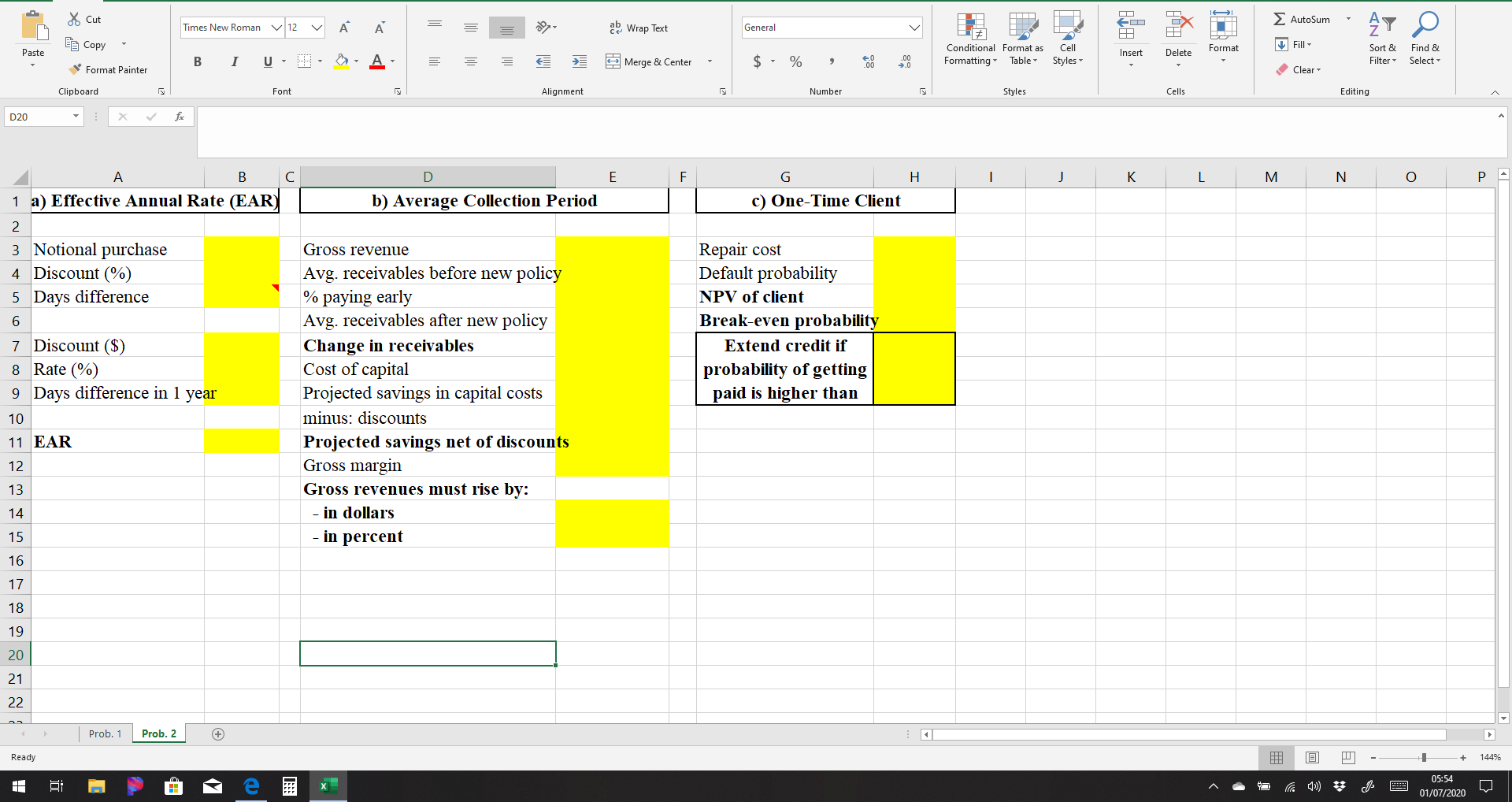Apply Percent Style format
The image size is (1512, 802).
coord(796,61)
